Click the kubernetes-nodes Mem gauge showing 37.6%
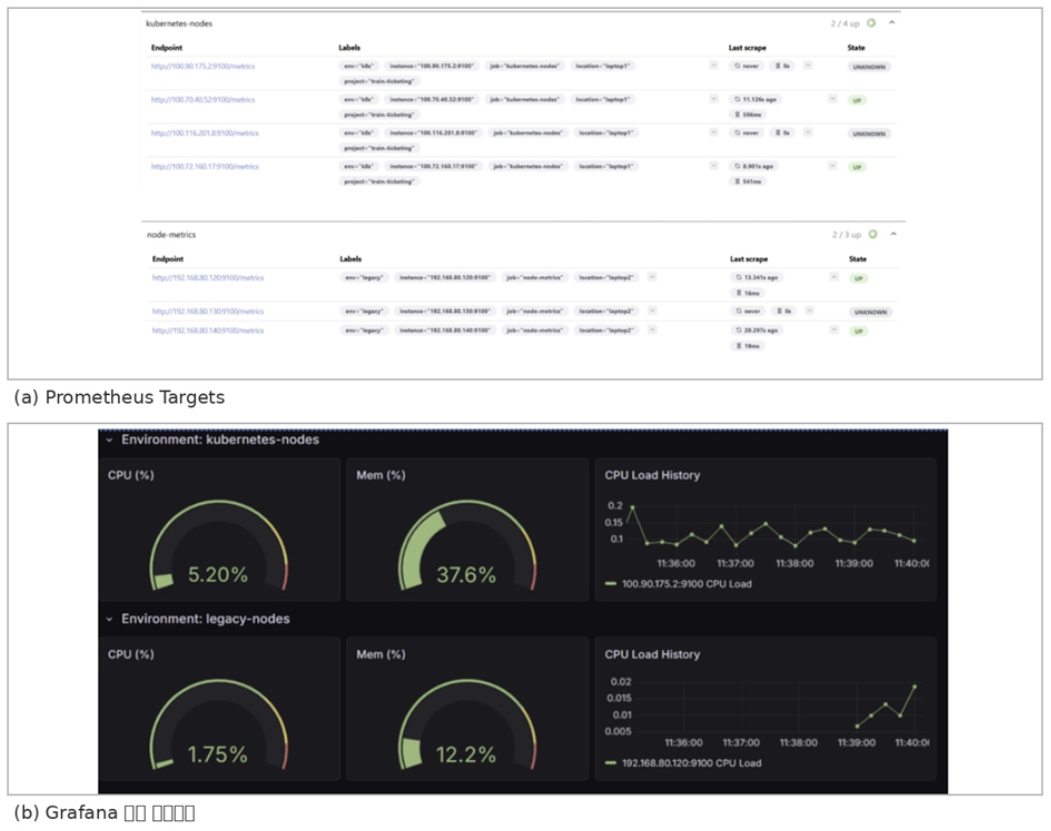 pyautogui.click(x=466, y=550)
